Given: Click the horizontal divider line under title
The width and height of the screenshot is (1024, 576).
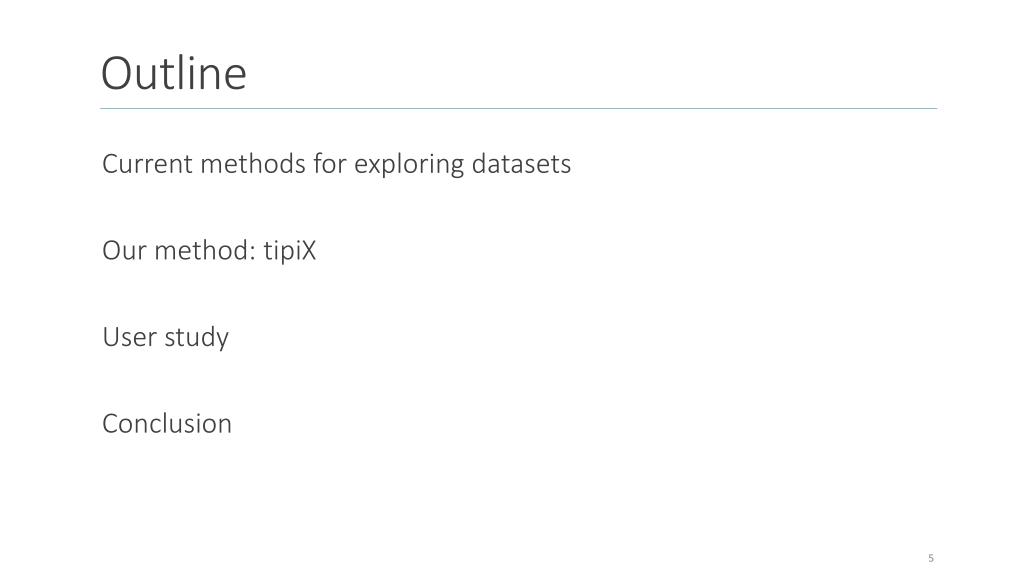Looking at the screenshot, I should coord(519,108).
